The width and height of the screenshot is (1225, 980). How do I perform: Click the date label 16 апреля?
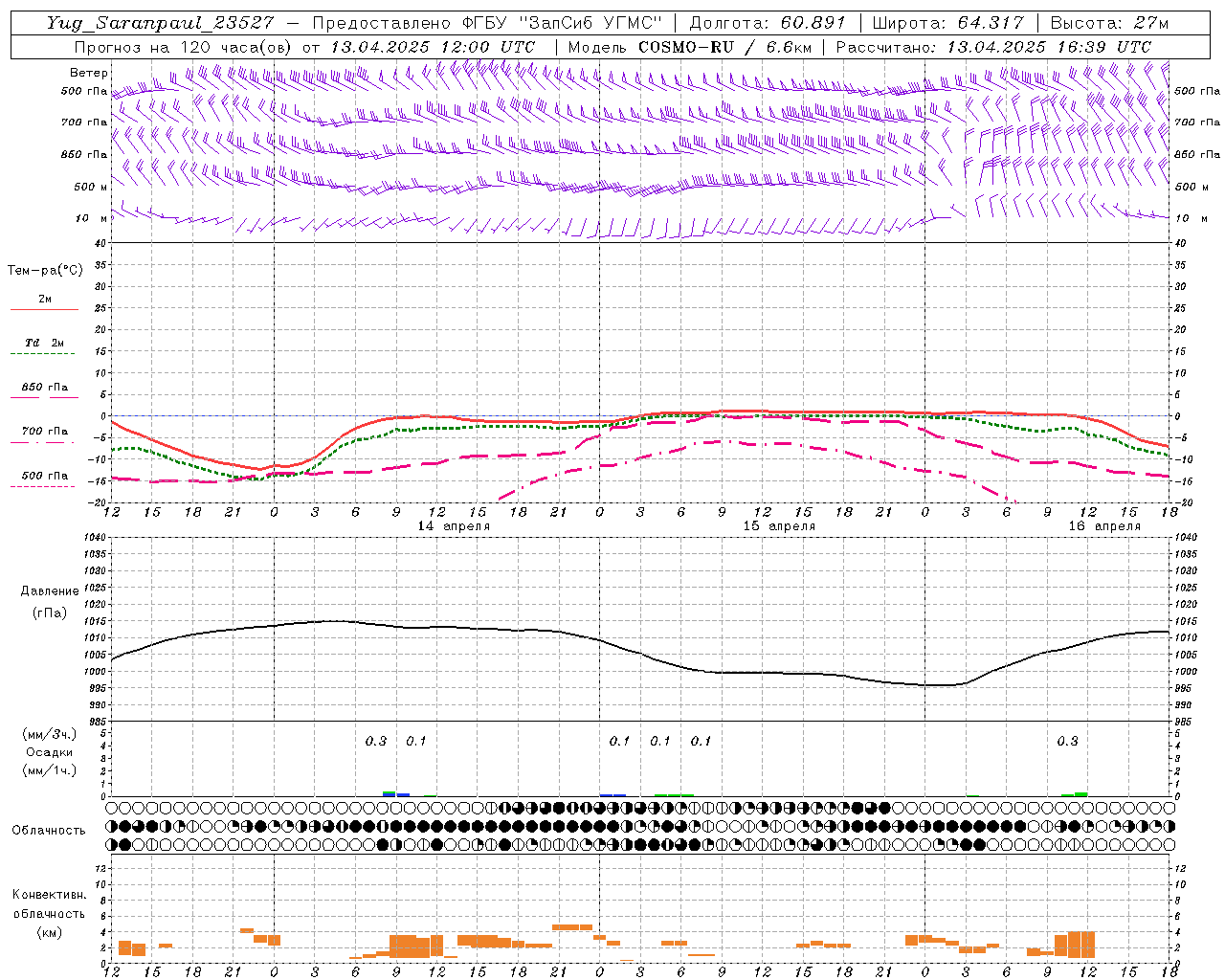[x=1104, y=526]
